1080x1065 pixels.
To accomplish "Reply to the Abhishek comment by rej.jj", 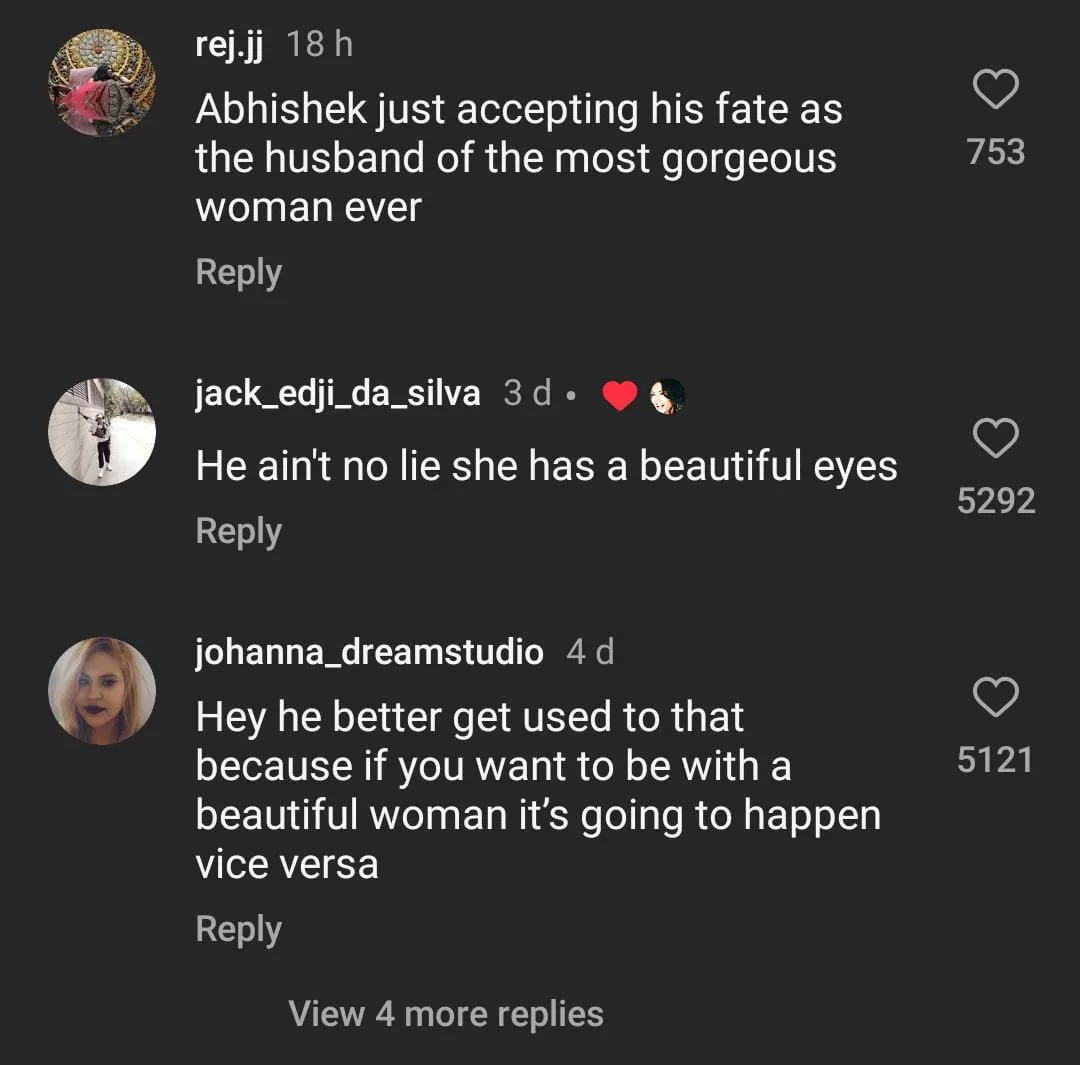I will 238,273.
